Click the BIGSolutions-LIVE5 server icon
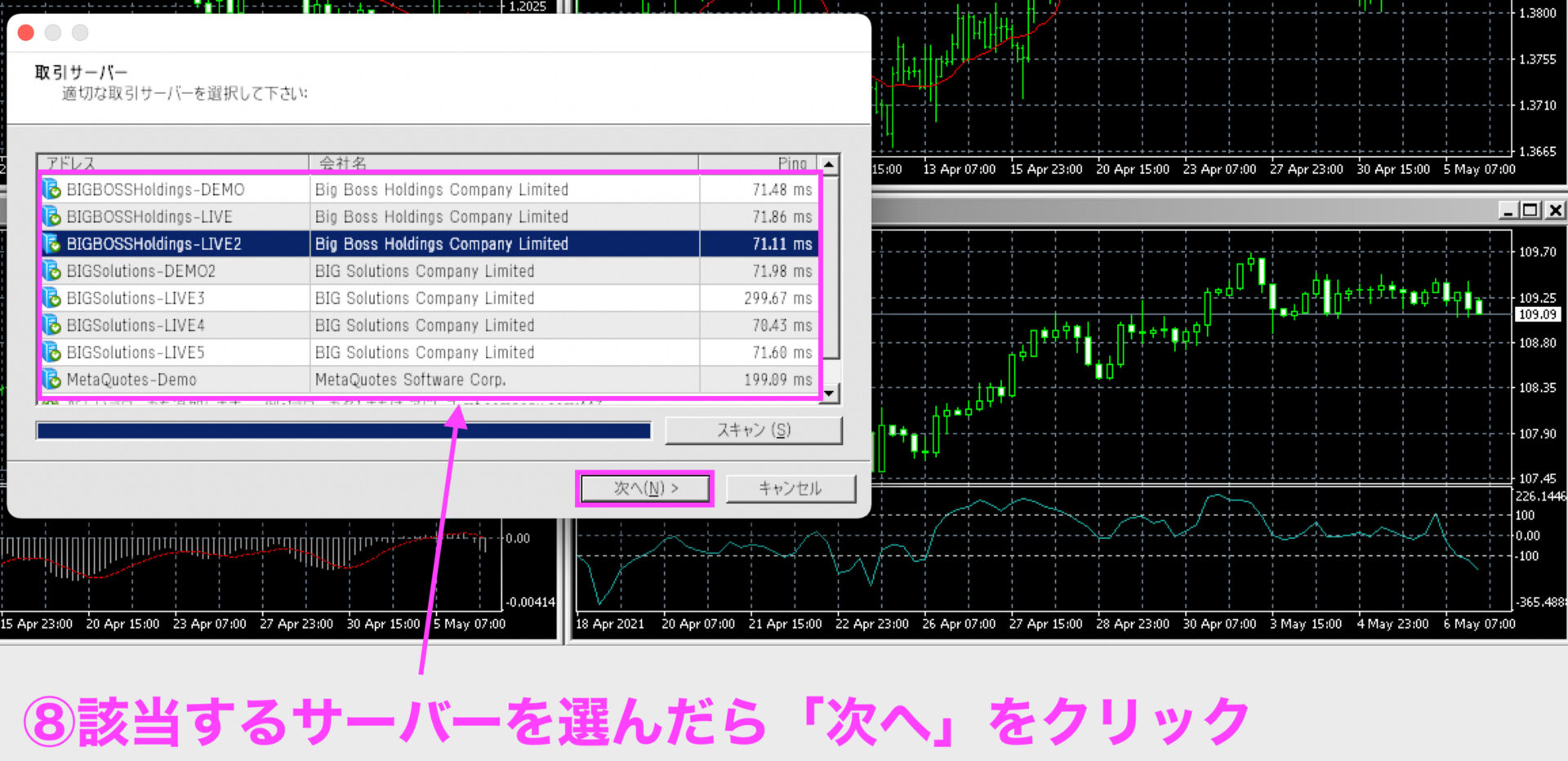Screen dimensions: 1568x761 tap(52, 353)
